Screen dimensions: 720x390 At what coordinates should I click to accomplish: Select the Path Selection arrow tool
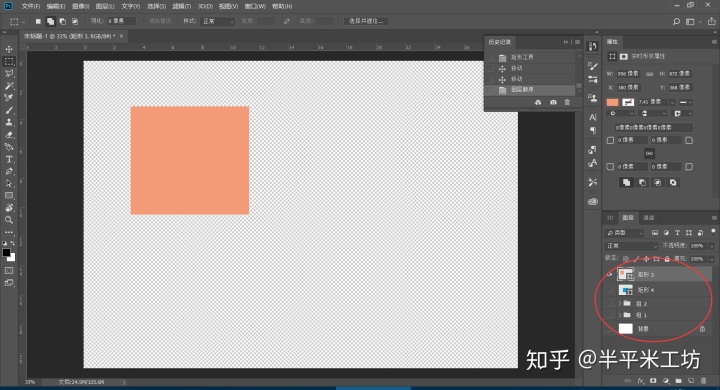coord(9,183)
